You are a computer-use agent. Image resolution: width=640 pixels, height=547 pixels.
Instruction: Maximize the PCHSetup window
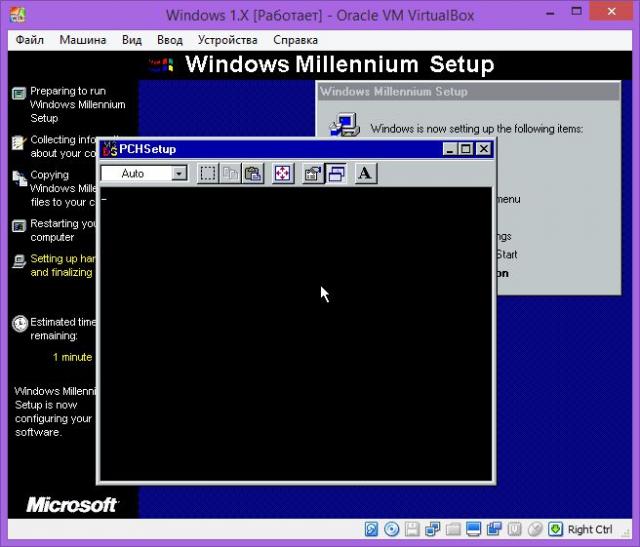466,149
